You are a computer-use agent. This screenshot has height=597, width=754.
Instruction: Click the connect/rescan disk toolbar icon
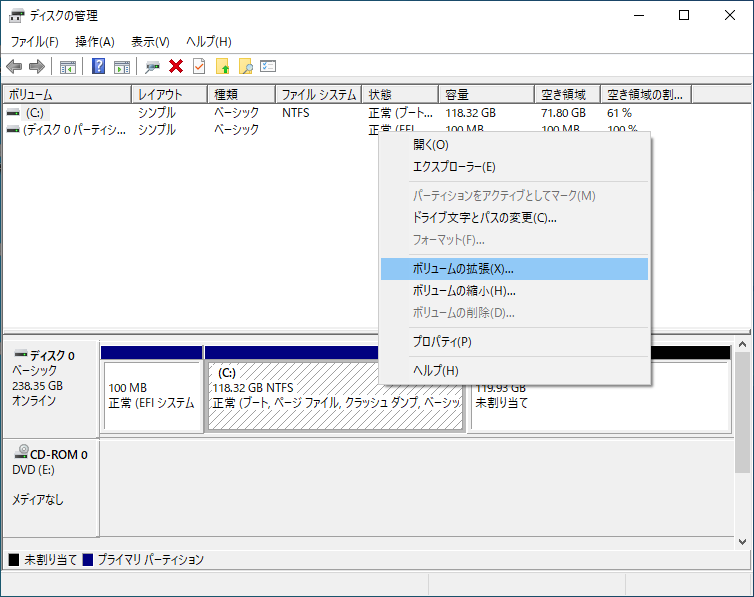click(152, 66)
